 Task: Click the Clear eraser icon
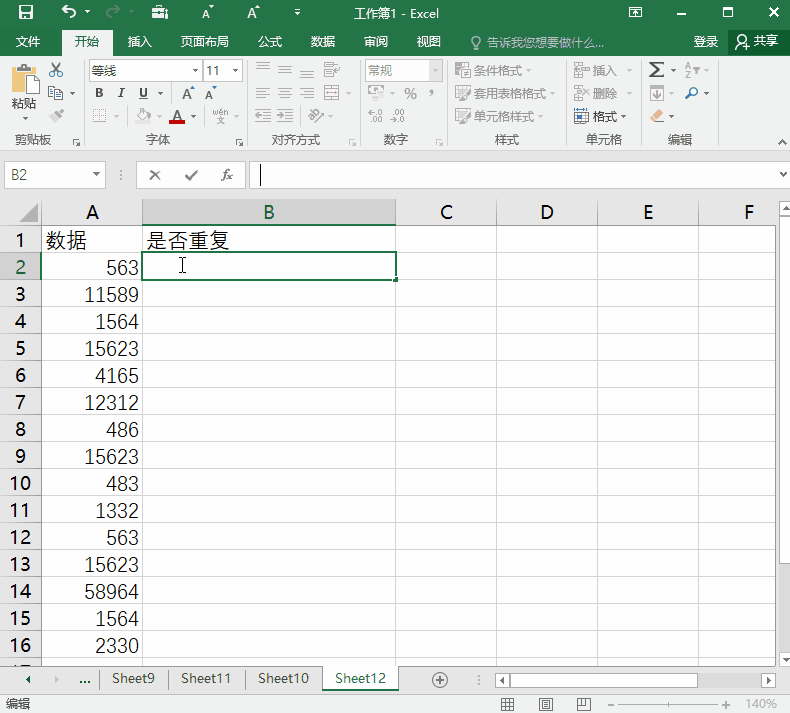(x=657, y=116)
